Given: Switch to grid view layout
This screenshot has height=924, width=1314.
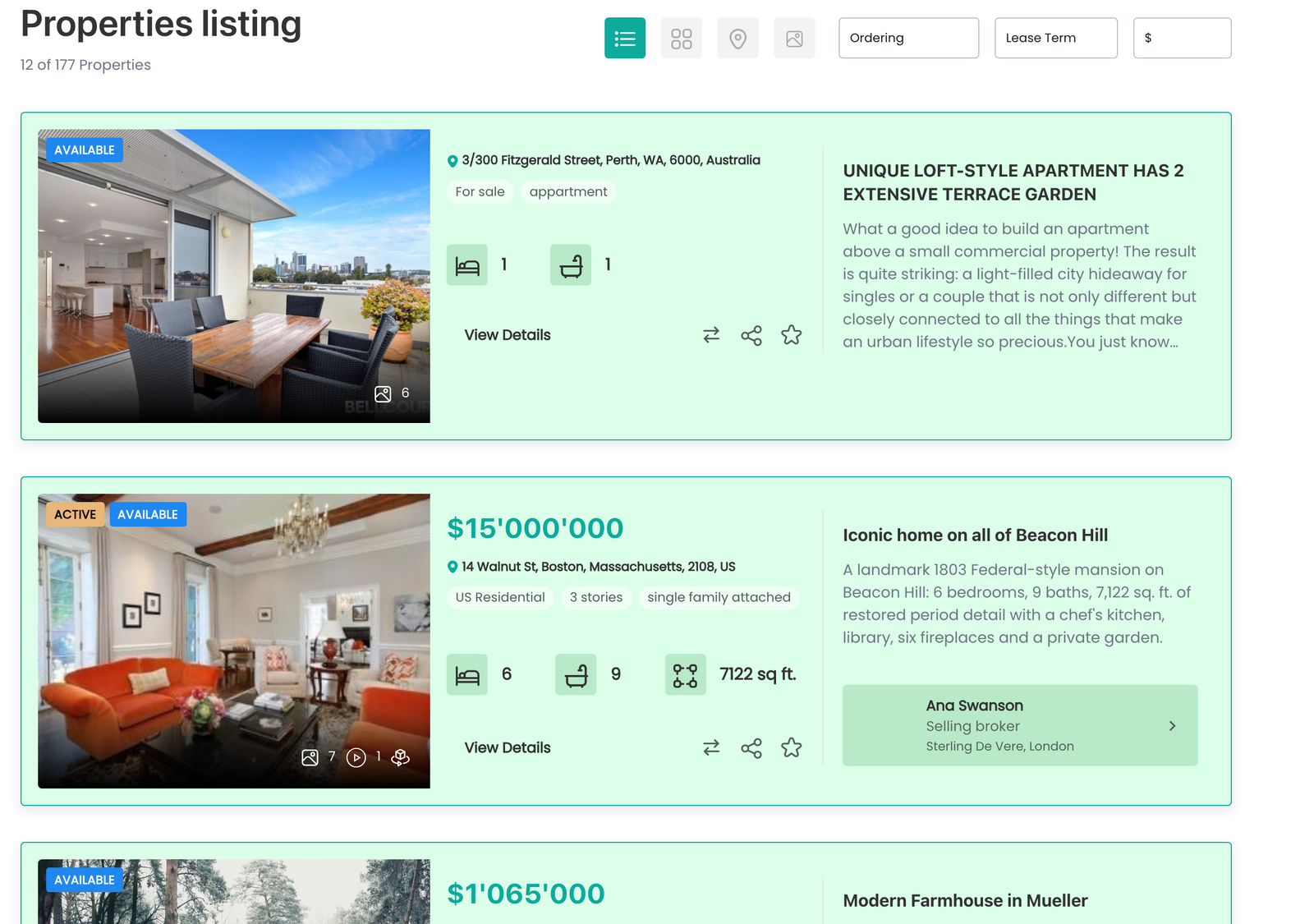Looking at the screenshot, I should (x=682, y=38).
